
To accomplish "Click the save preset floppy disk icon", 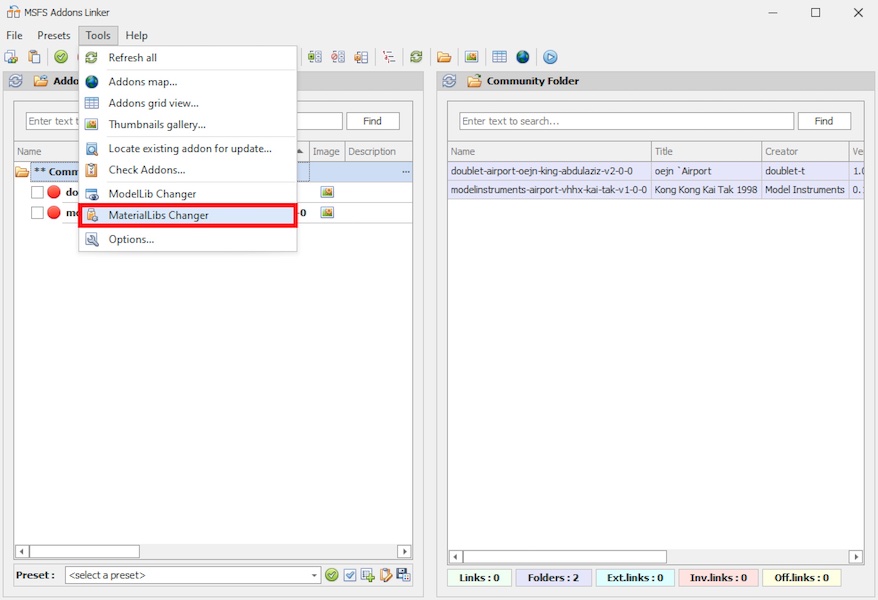I will pos(403,575).
